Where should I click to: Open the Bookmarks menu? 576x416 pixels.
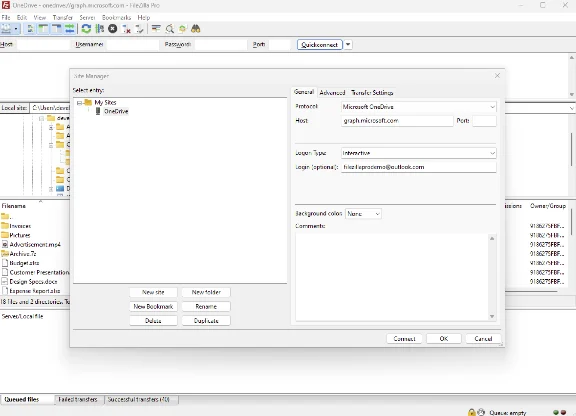pos(116,17)
